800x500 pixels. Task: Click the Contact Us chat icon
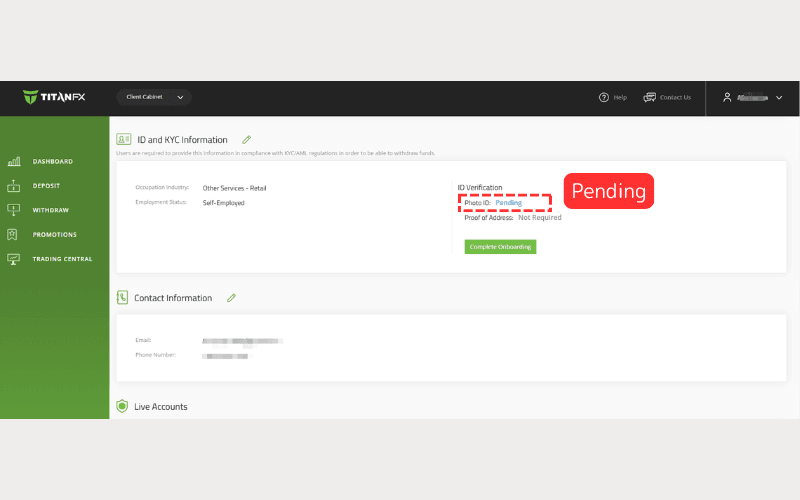[x=649, y=97]
